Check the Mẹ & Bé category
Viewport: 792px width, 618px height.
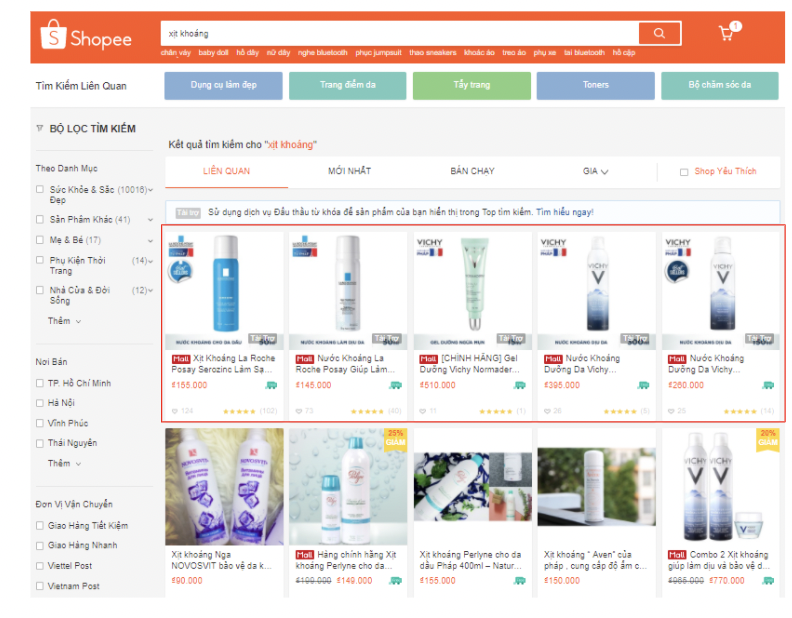40,240
